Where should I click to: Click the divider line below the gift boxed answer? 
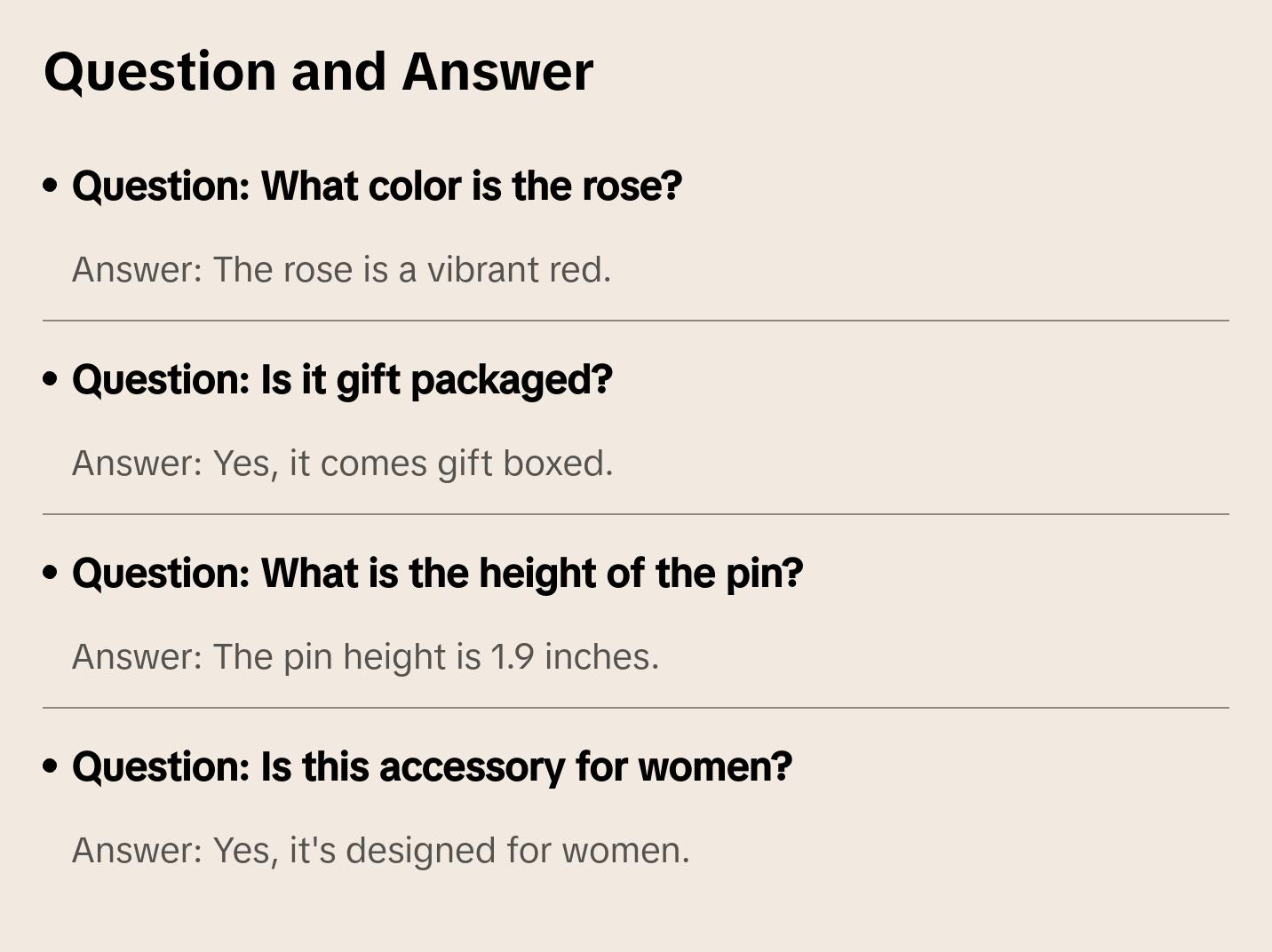pos(636,514)
